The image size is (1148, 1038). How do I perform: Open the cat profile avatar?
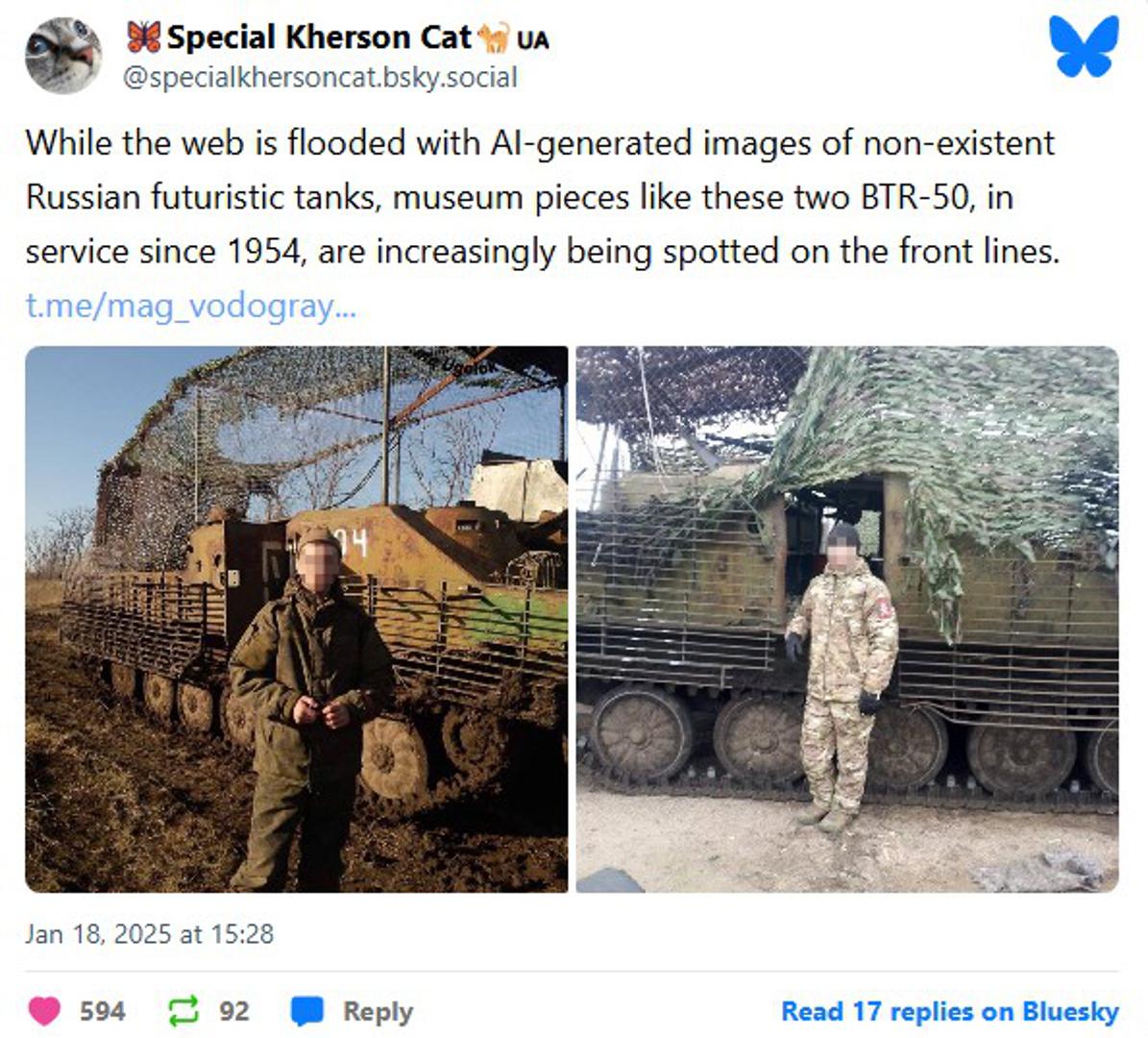[63, 56]
